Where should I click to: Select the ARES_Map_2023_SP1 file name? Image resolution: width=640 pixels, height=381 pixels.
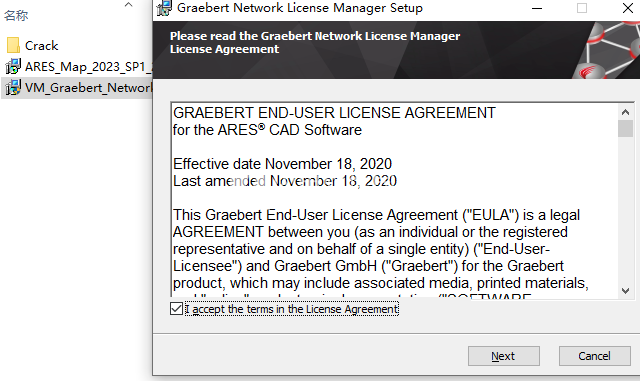pyautogui.click(x=88, y=67)
